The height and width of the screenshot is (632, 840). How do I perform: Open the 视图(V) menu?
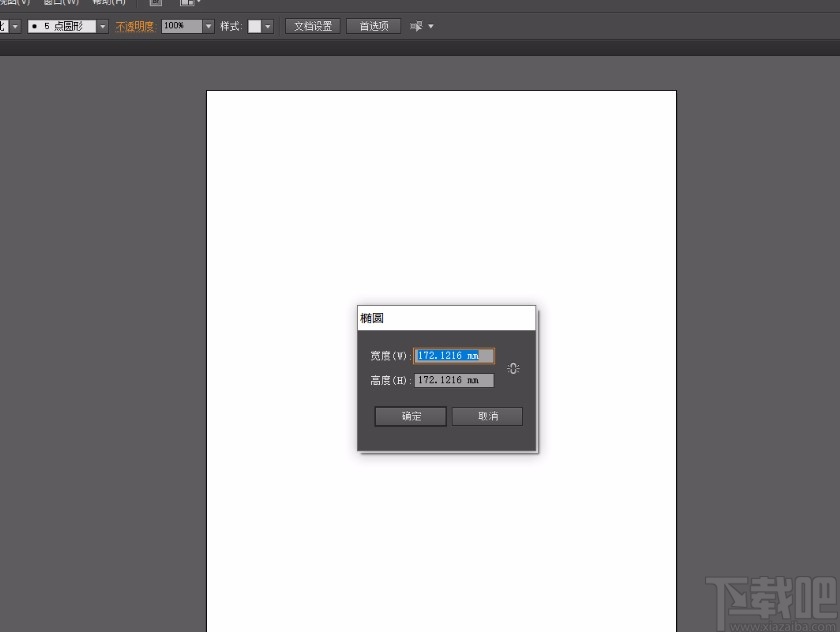[15, 3]
